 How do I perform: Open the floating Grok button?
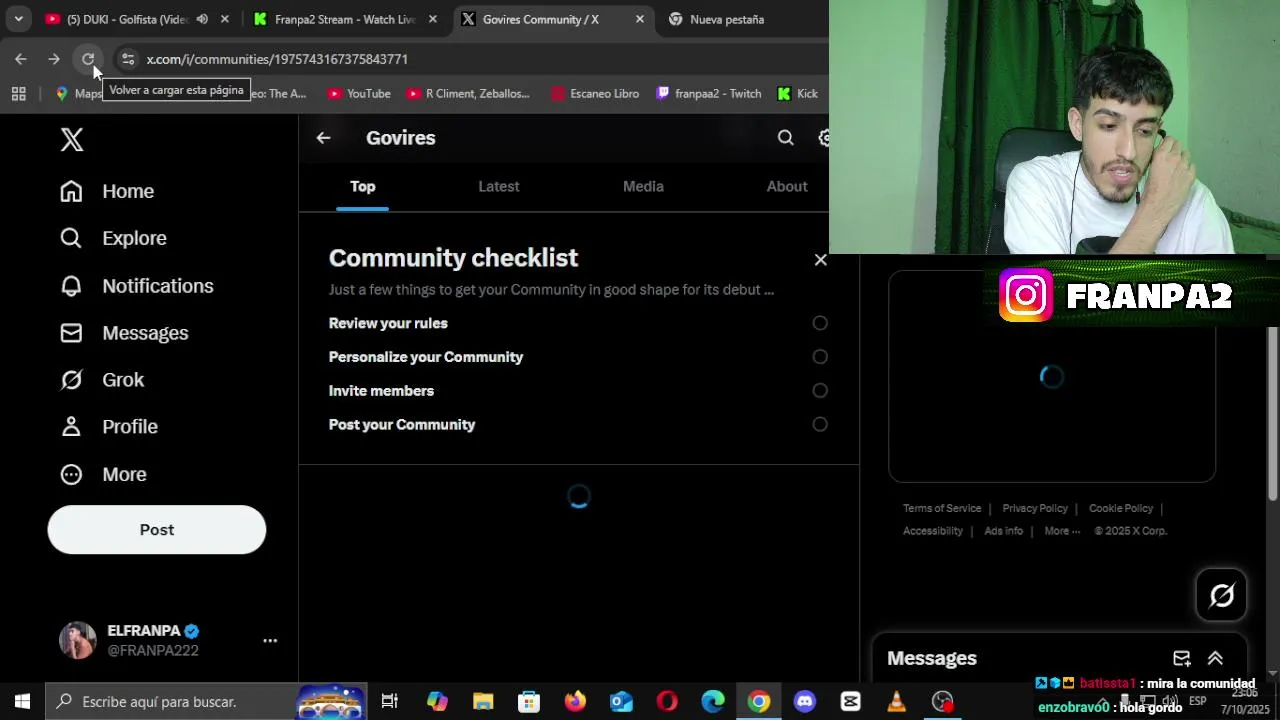click(1222, 595)
